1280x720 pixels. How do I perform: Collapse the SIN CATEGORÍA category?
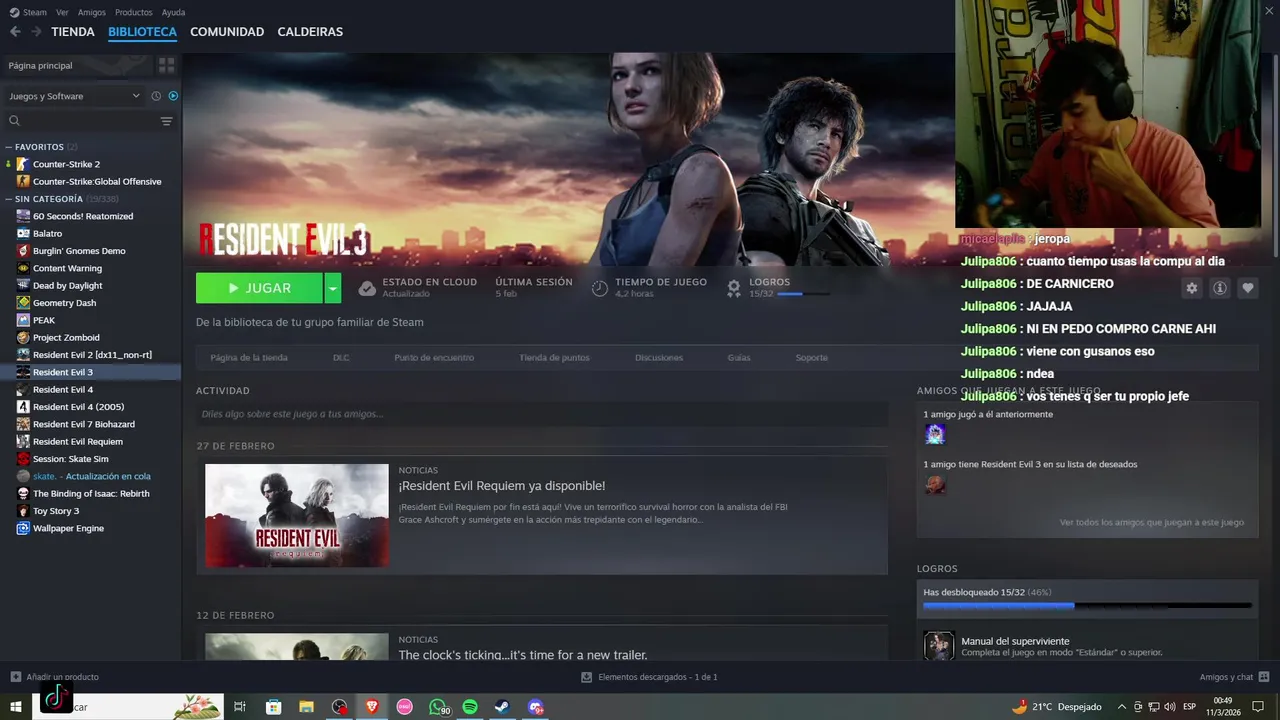pos(9,199)
